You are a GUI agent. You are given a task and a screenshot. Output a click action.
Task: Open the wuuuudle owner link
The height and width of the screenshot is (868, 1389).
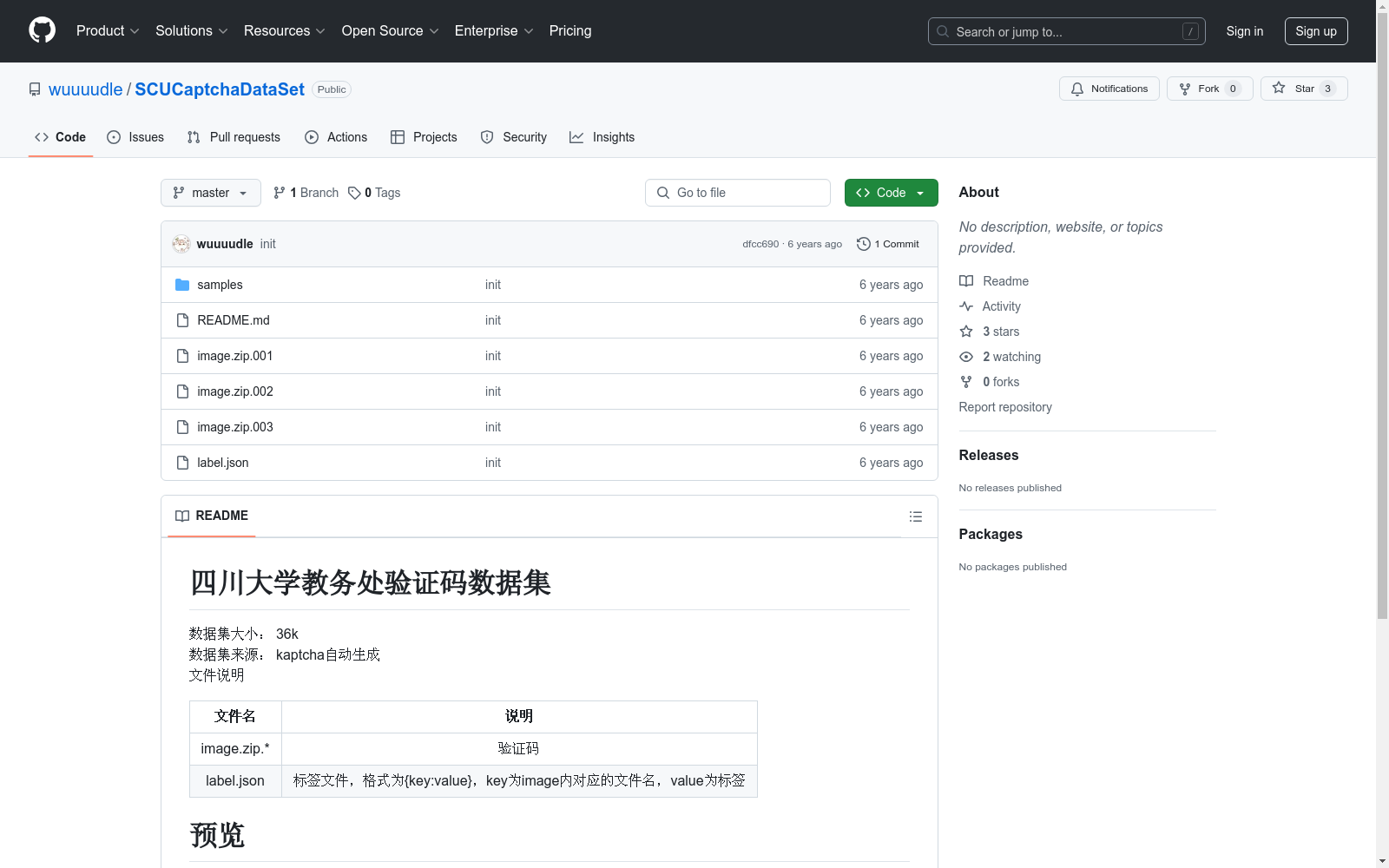(86, 89)
